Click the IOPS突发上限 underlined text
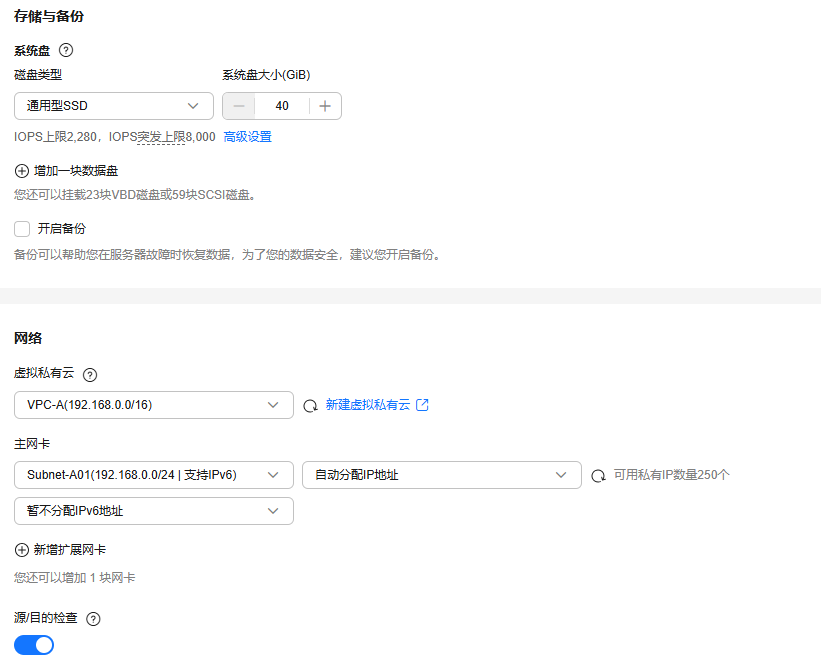Screen dimensions: 821x667 coord(161,137)
